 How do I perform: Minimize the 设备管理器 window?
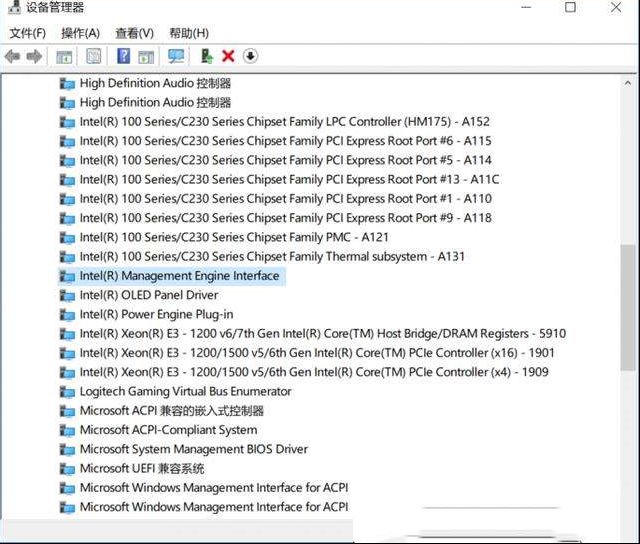point(526,7)
